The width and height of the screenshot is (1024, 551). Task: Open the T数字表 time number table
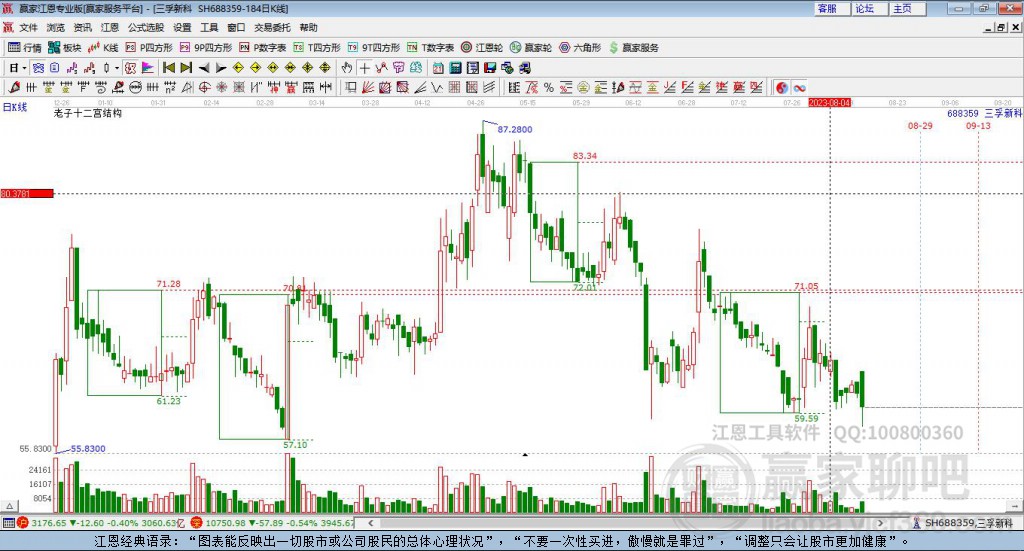point(430,48)
